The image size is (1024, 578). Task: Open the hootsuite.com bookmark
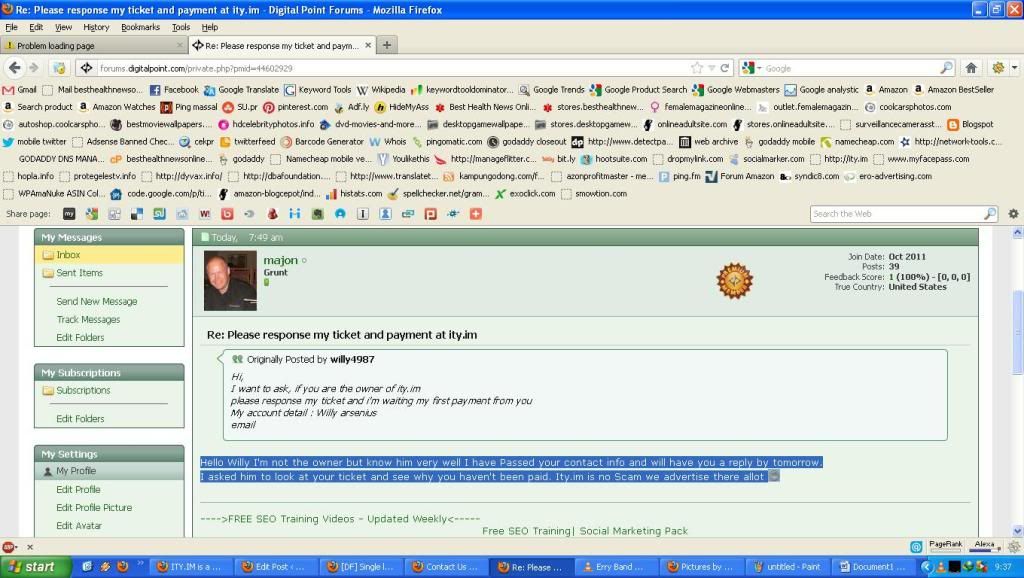click(x=614, y=159)
